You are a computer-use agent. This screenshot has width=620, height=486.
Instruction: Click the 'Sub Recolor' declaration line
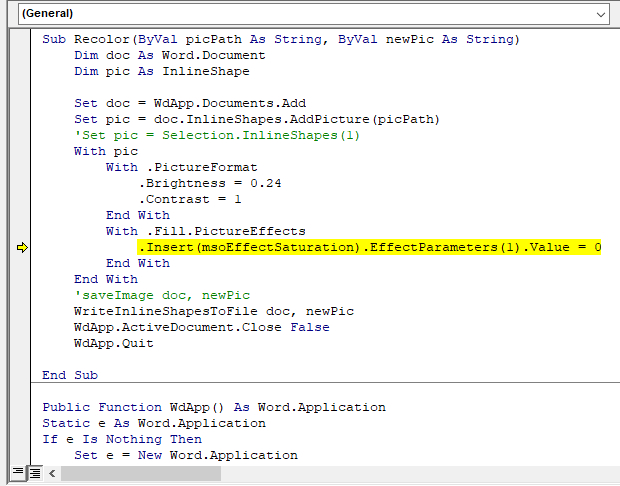[281, 39]
